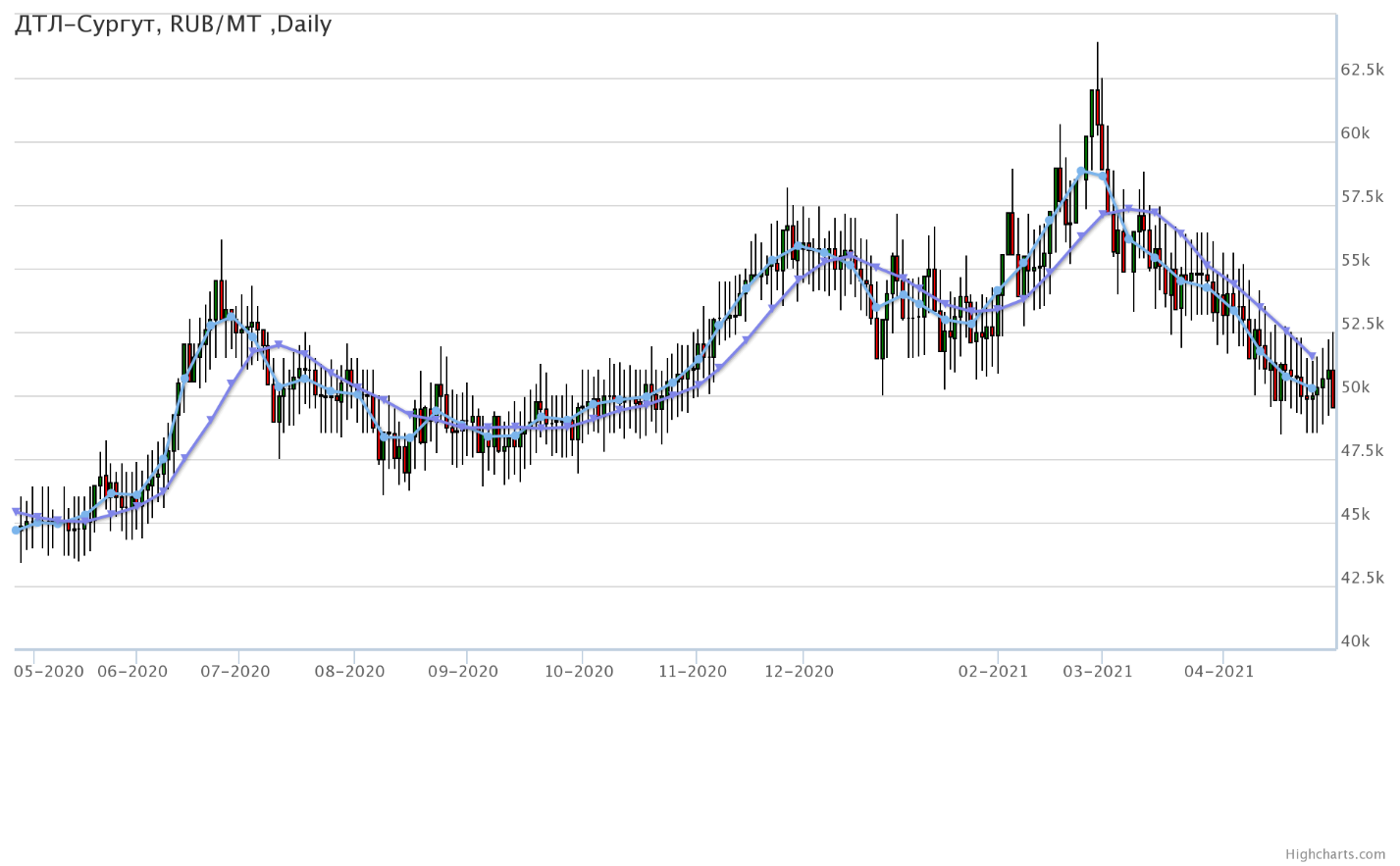Click the 10-2020 date label

pos(579,672)
